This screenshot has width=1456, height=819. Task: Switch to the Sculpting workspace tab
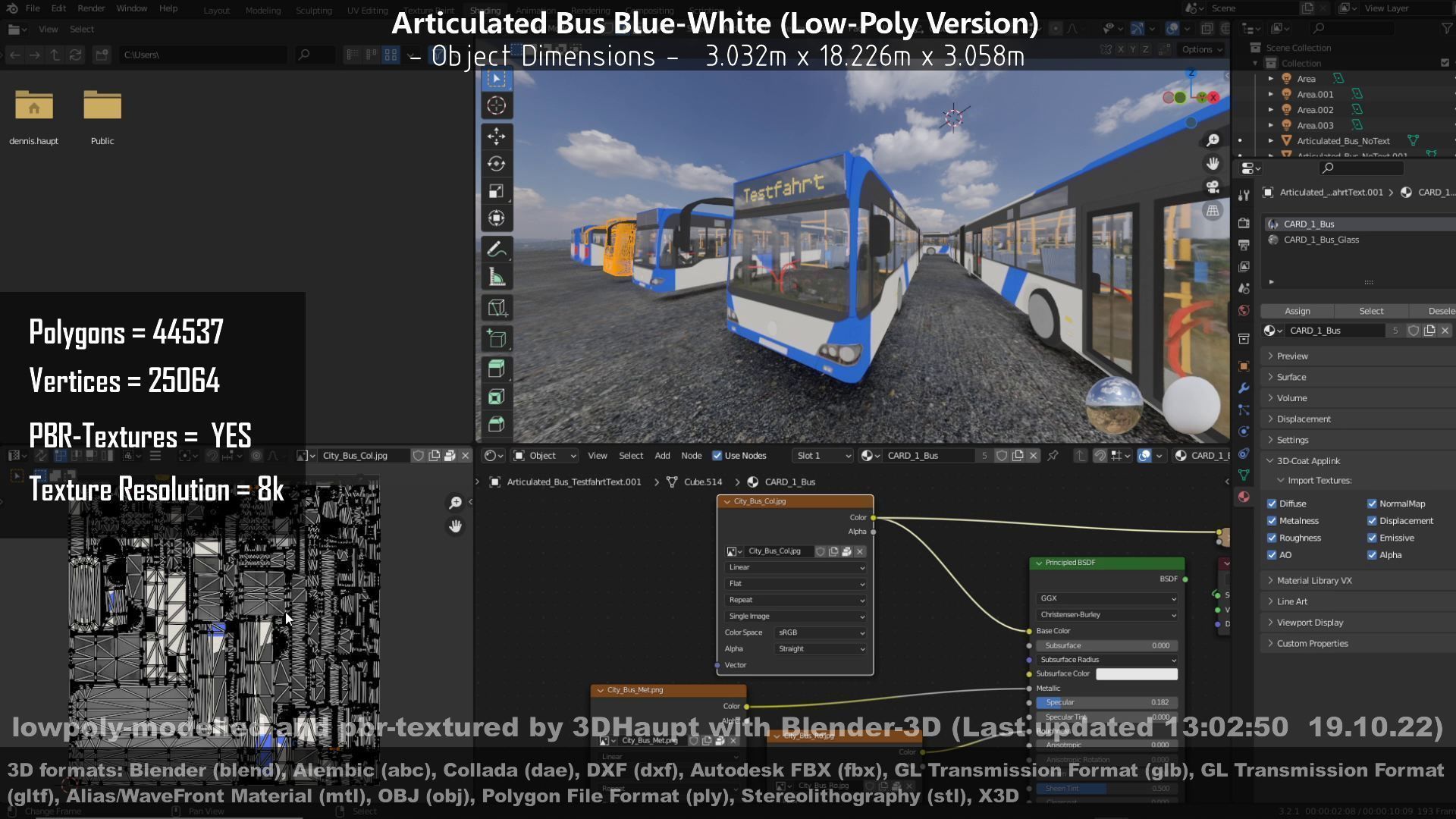pos(314,11)
